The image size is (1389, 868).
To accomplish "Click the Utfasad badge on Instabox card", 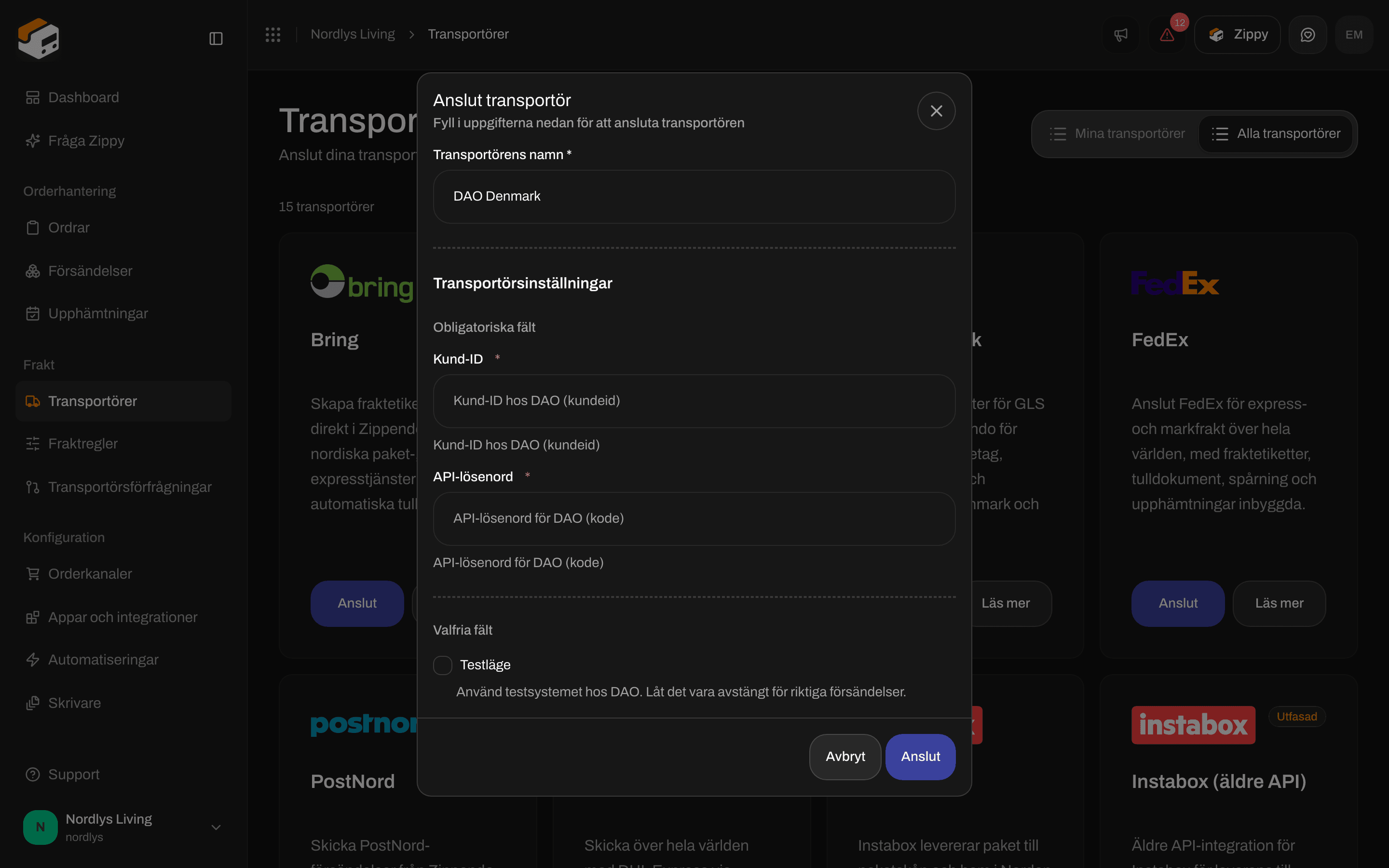I will 1296,717.
